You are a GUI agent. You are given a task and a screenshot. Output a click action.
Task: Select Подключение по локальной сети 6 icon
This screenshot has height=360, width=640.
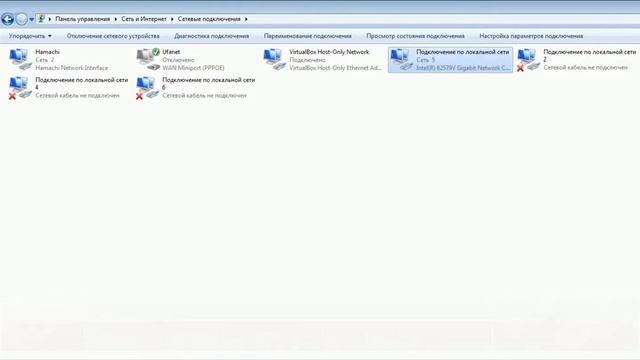pyautogui.click(x=147, y=88)
